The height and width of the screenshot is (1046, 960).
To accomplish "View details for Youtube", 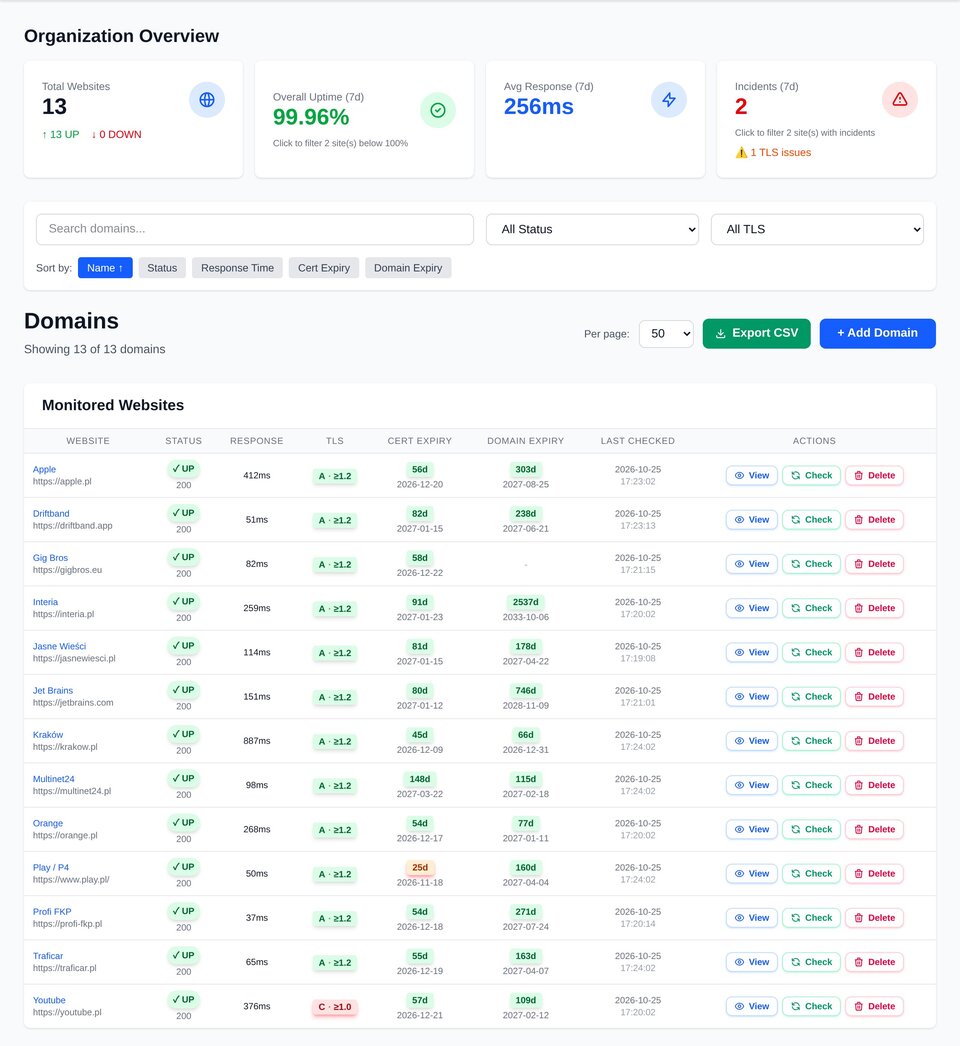I will [x=752, y=1007].
